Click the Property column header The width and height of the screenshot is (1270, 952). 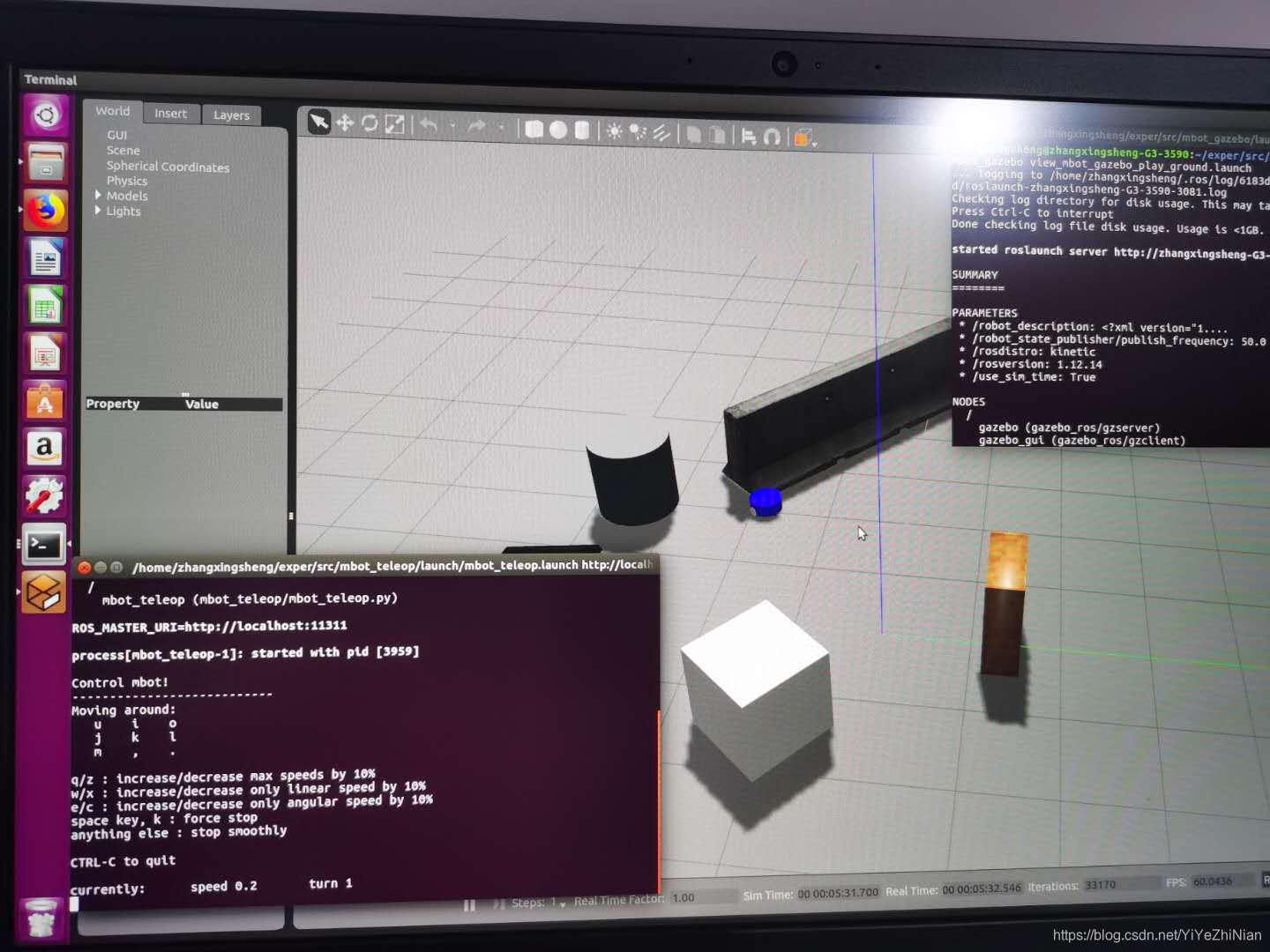click(x=113, y=404)
